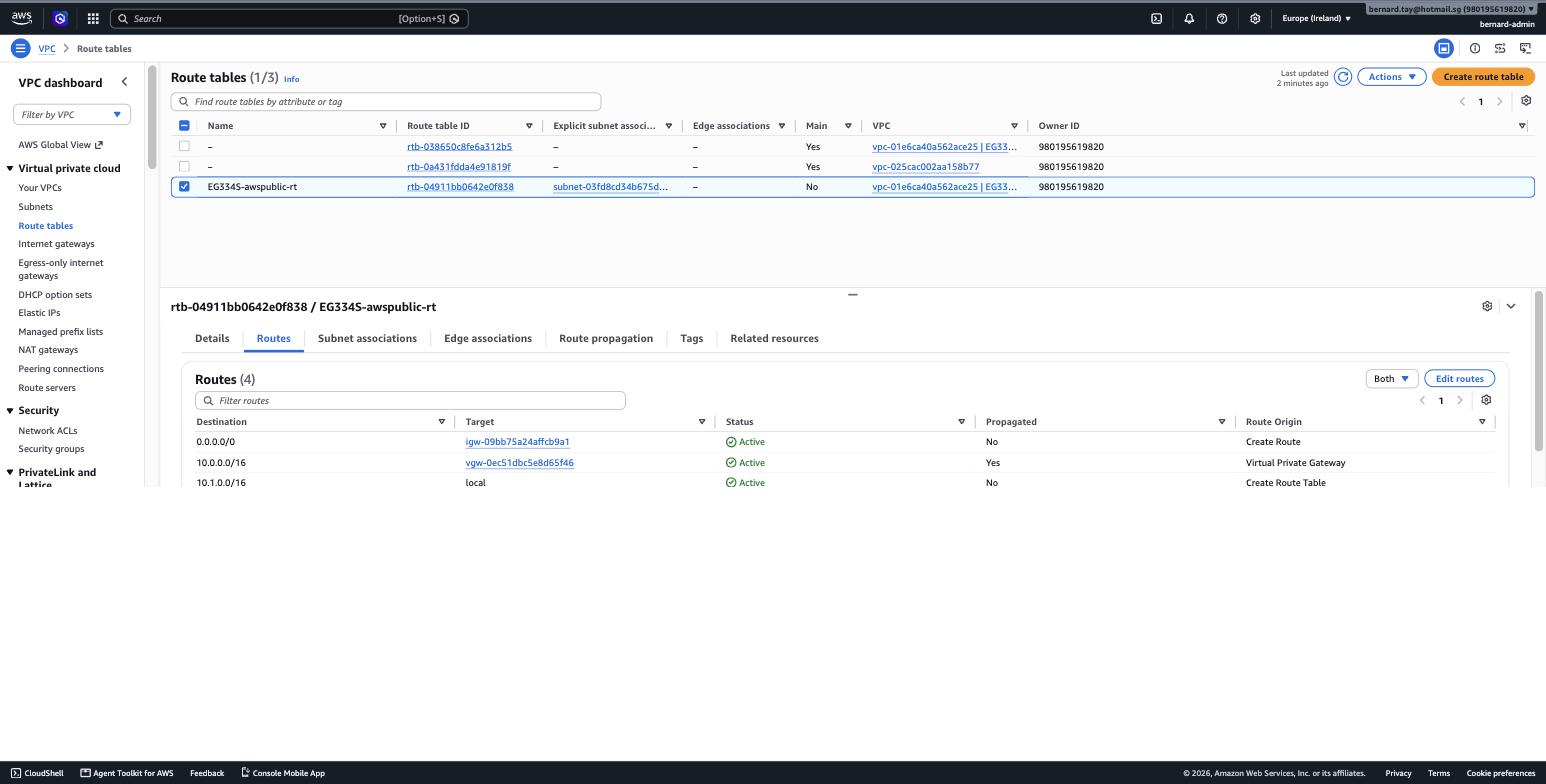Image resolution: width=1546 pixels, height=784 pixels.
Task: Open VPC link vpc-025cac002aa158b77
Action: (x=925, y=167)
